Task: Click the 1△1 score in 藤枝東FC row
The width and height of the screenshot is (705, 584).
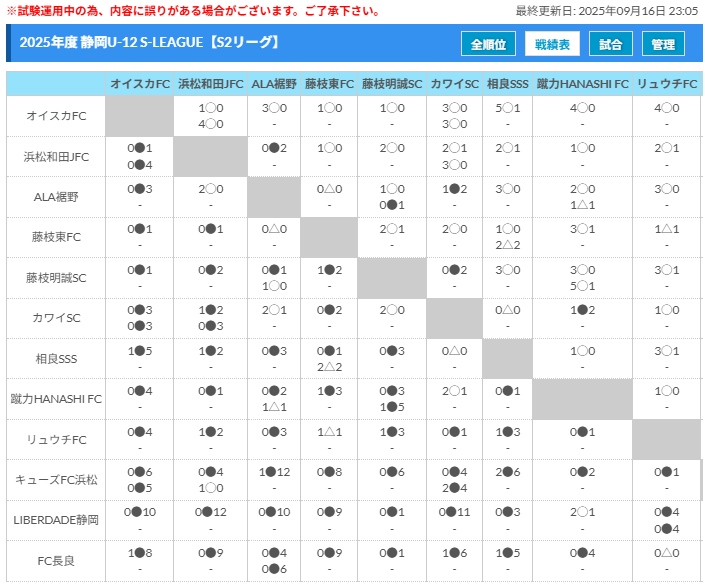Action: click(x=667, y=229)
